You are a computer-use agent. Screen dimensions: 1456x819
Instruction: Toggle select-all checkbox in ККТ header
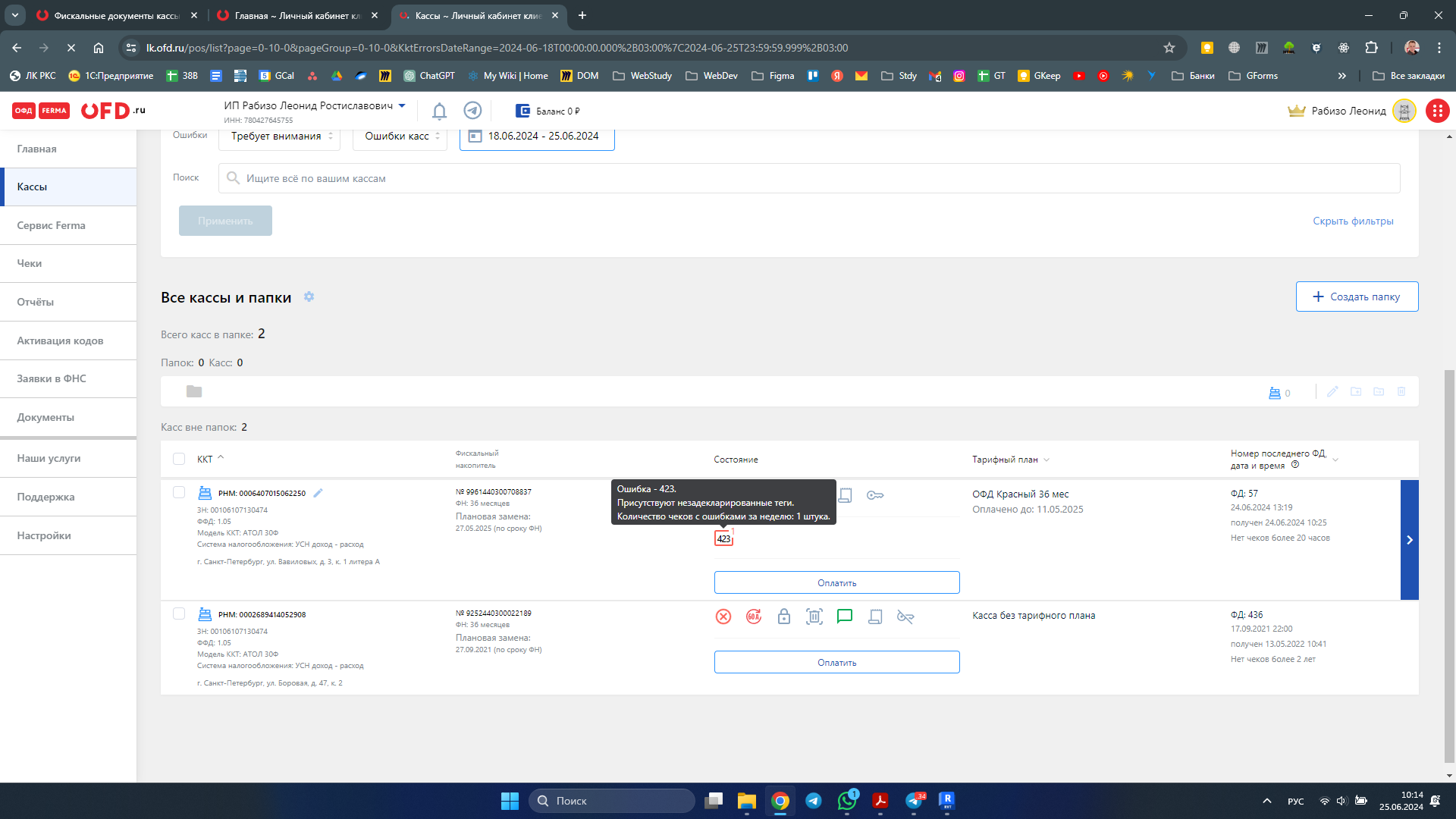pos(179,459)
